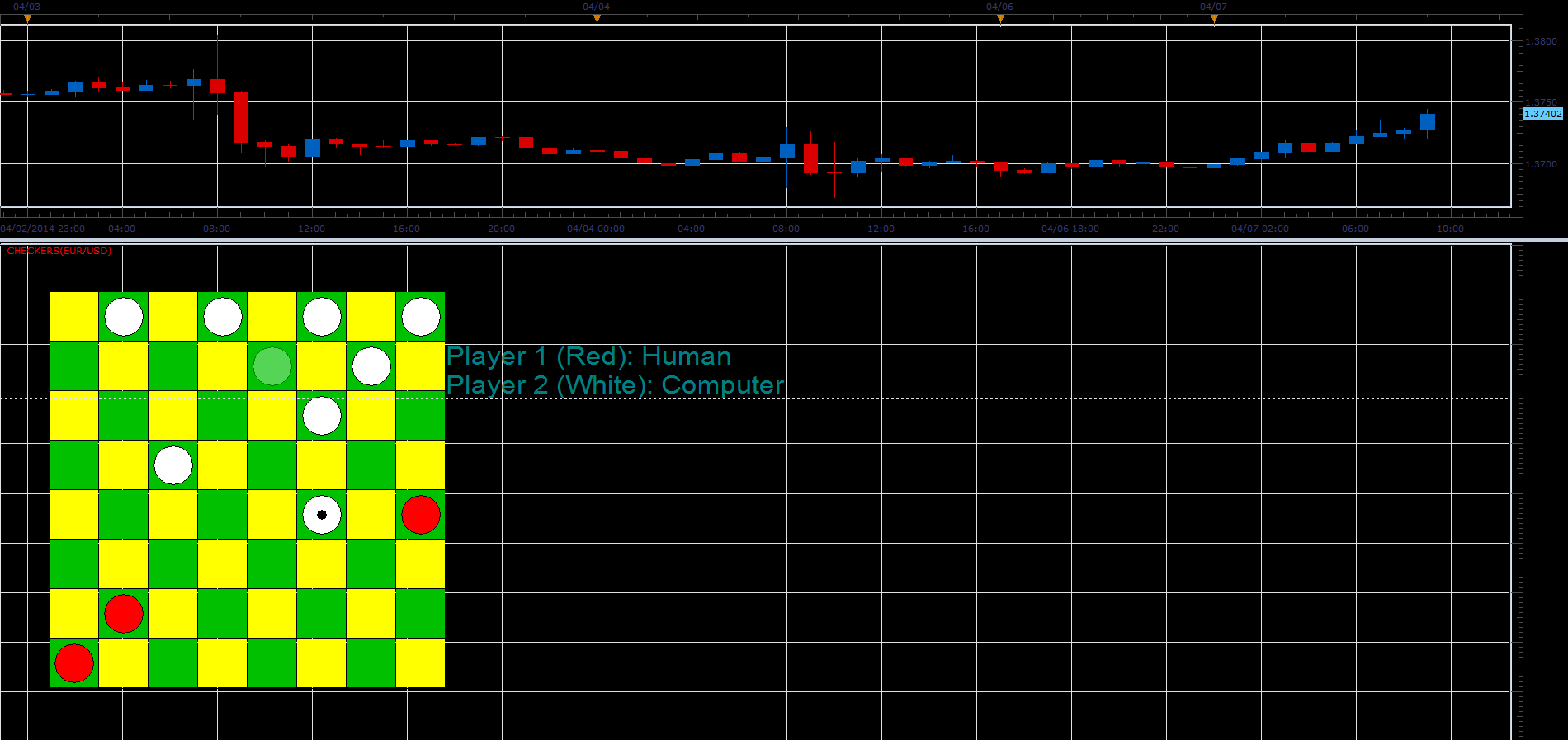Click the 'Player 1 (Red): Human' text

588,356
